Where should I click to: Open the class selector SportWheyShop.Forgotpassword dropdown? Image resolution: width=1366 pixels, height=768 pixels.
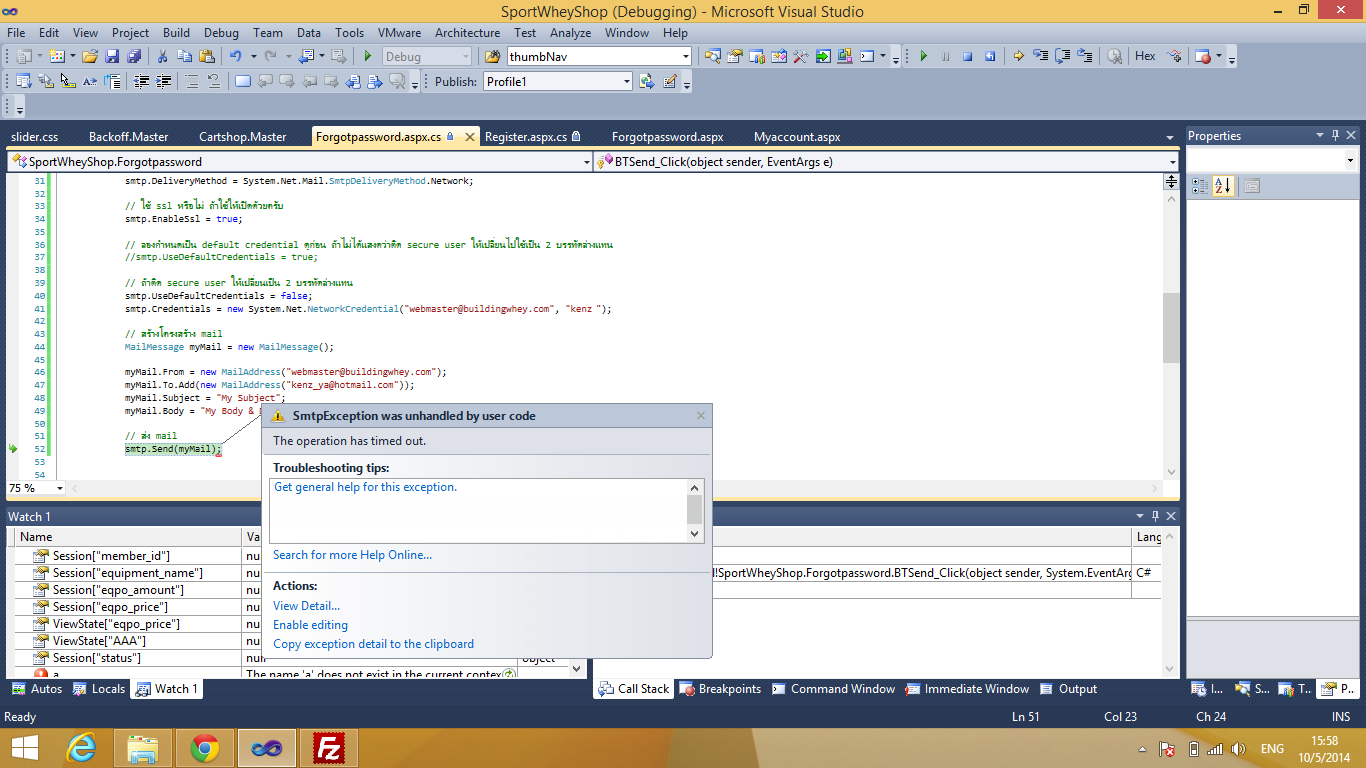tap(586, 161)
